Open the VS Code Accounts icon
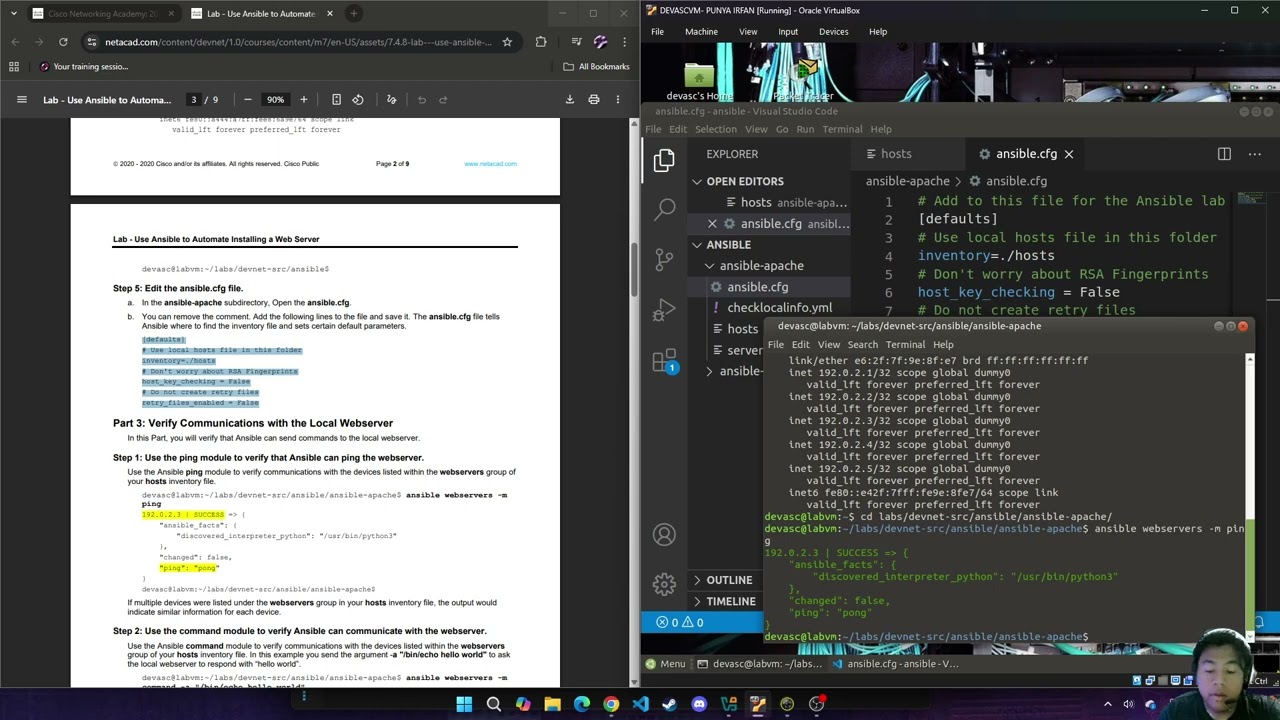 click(664, 534)
